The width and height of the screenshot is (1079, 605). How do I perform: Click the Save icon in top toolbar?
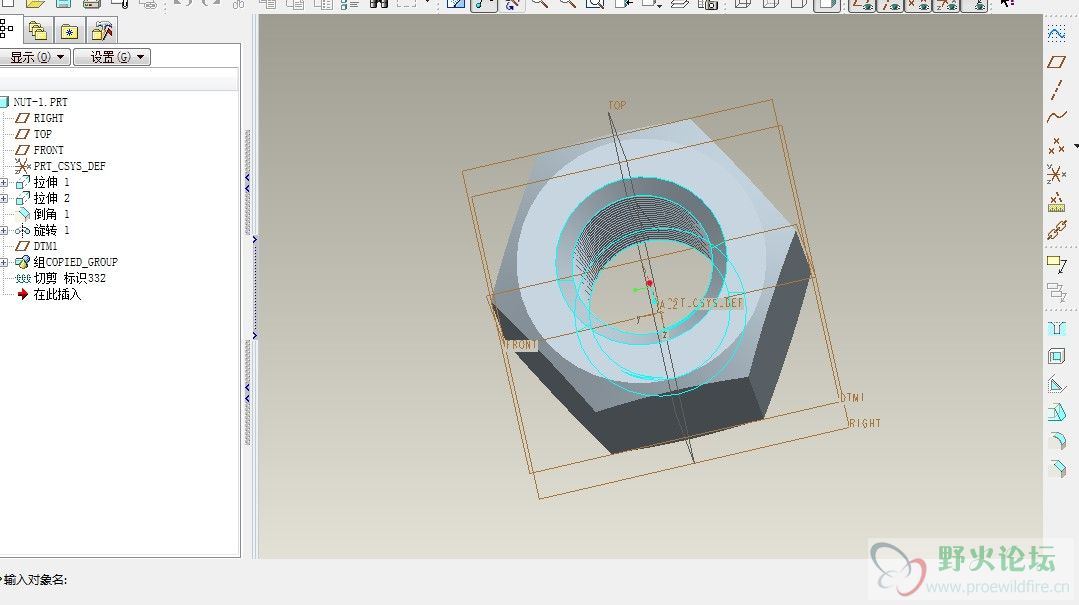pyautogui.click(x=63, y=4)
